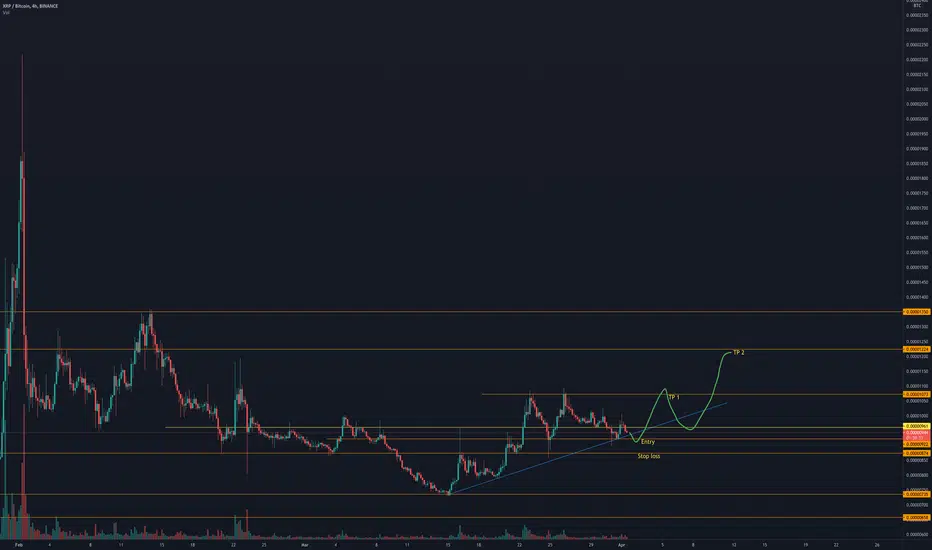This screenshot has width=932, height=550.
Task: Click the yellow 0.00000961 price tag
Action: [x=917, y=426]
